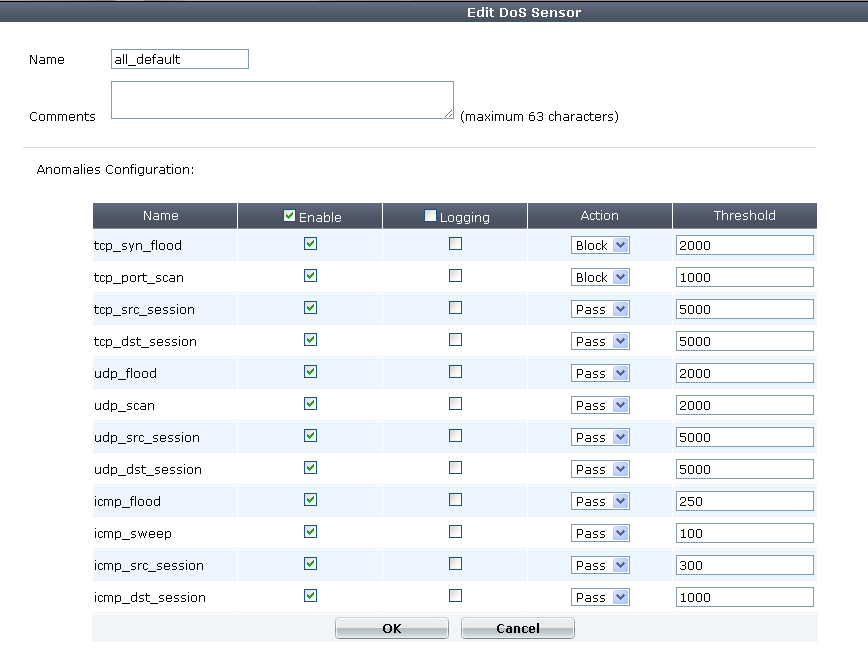Edit the tcp_syn_flood Threshold field
The height and width of the screenshot is (670, 868).
click(744, 245)
